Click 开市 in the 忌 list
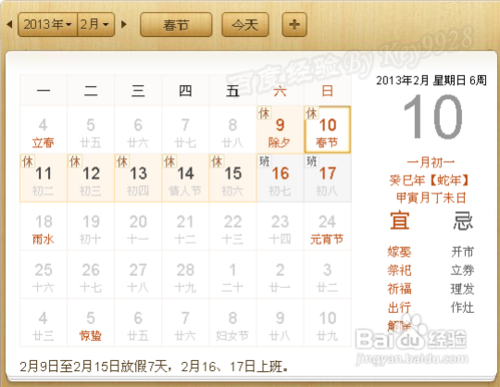 (x=463, y=252)
